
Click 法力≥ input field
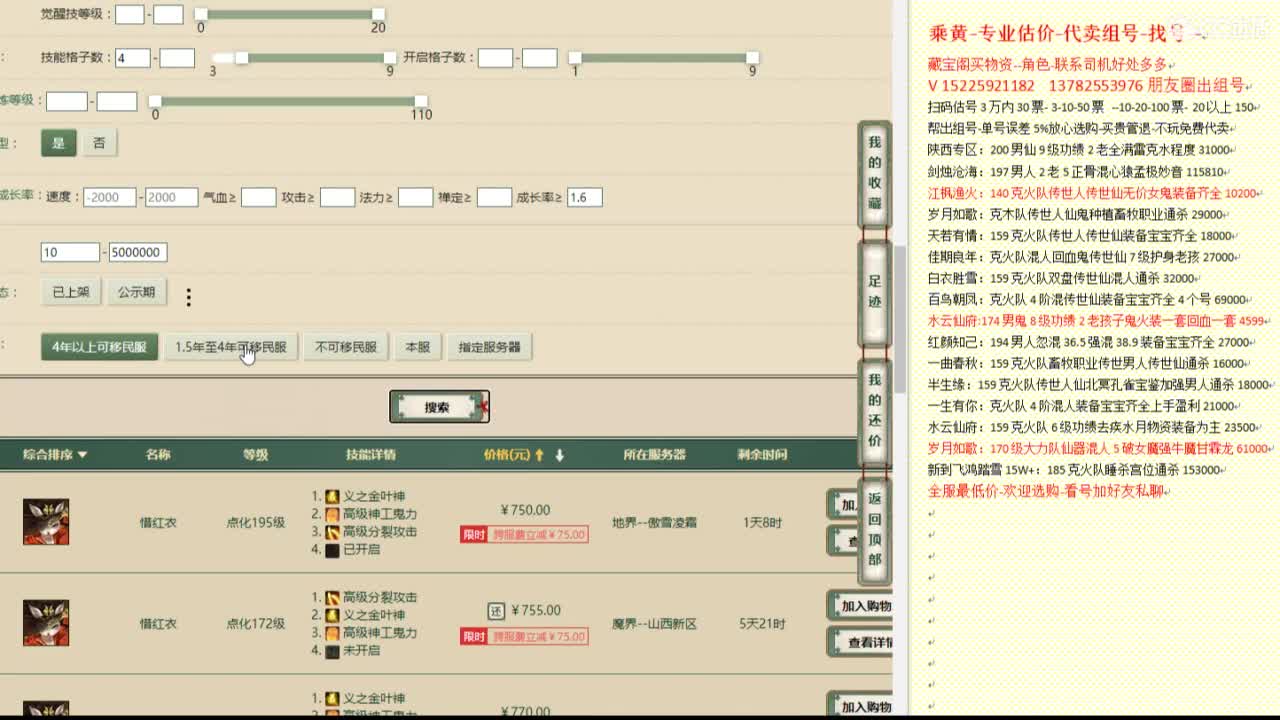(415, 197)
